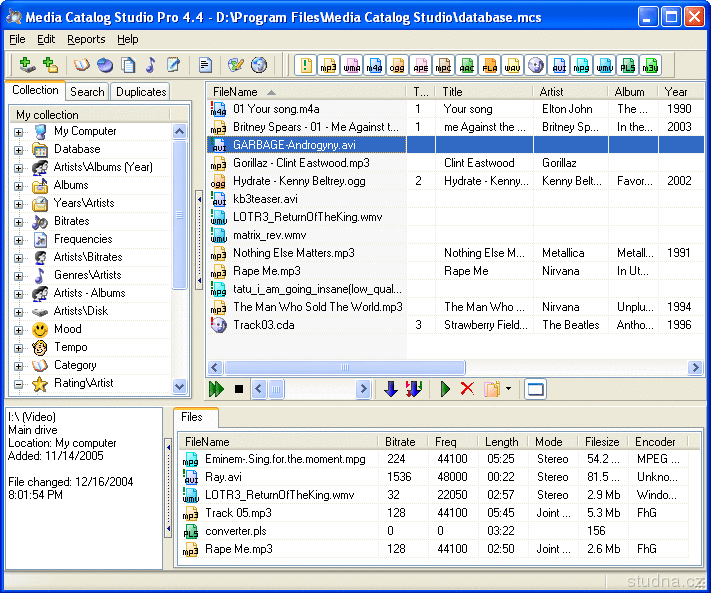
Task: Expand the Genres\Artists tree node
Action: click(x=18, y=275)
